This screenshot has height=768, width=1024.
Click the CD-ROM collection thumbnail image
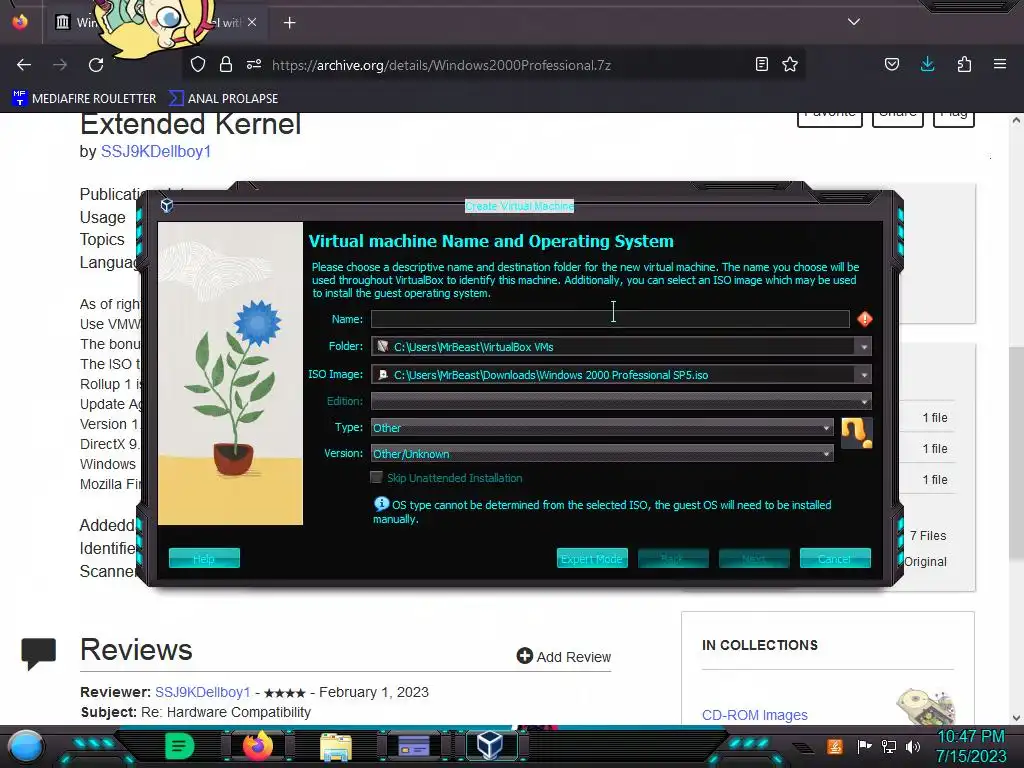(x=925, y=707)
